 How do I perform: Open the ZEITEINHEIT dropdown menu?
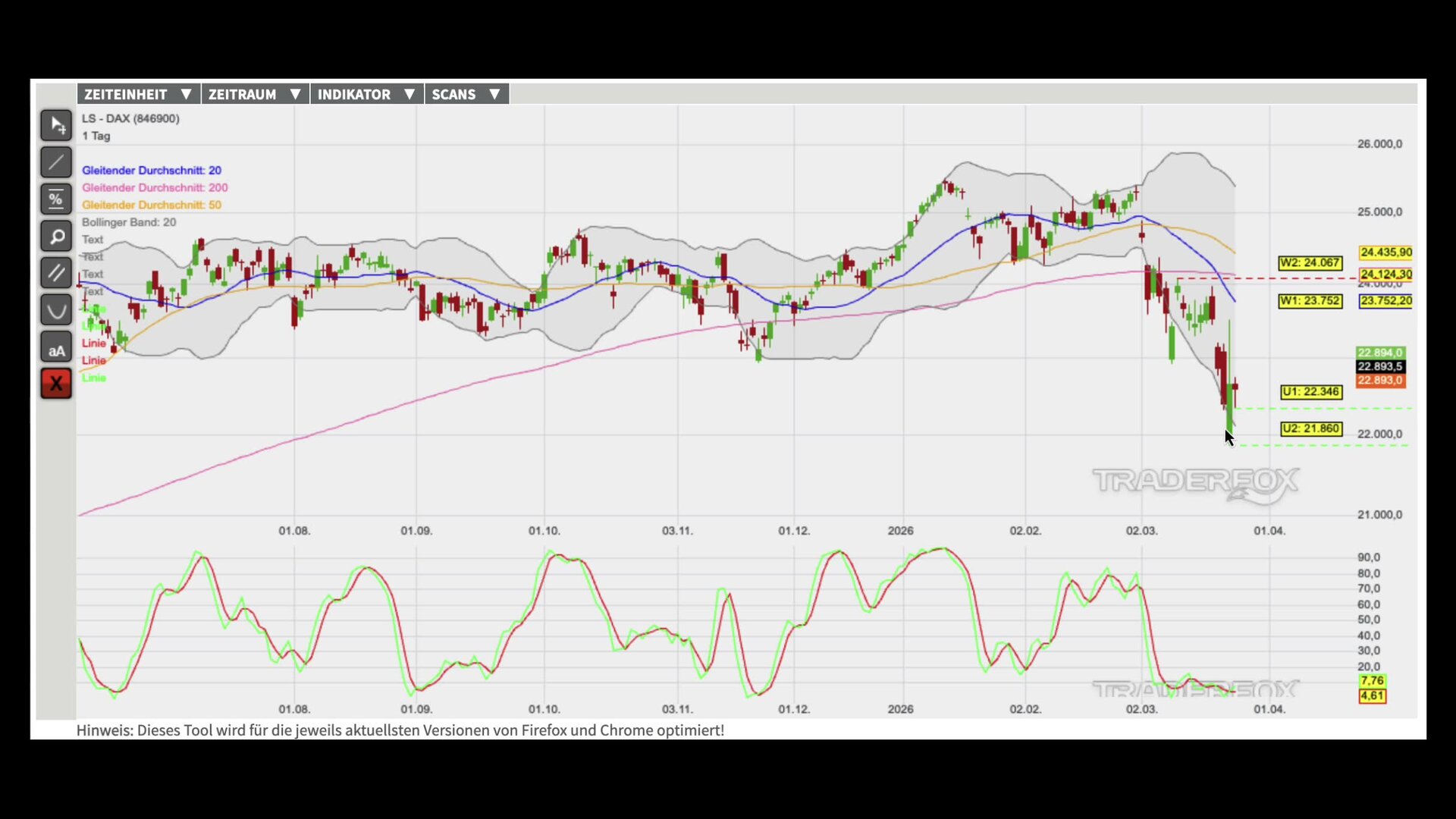pos(138,94)
